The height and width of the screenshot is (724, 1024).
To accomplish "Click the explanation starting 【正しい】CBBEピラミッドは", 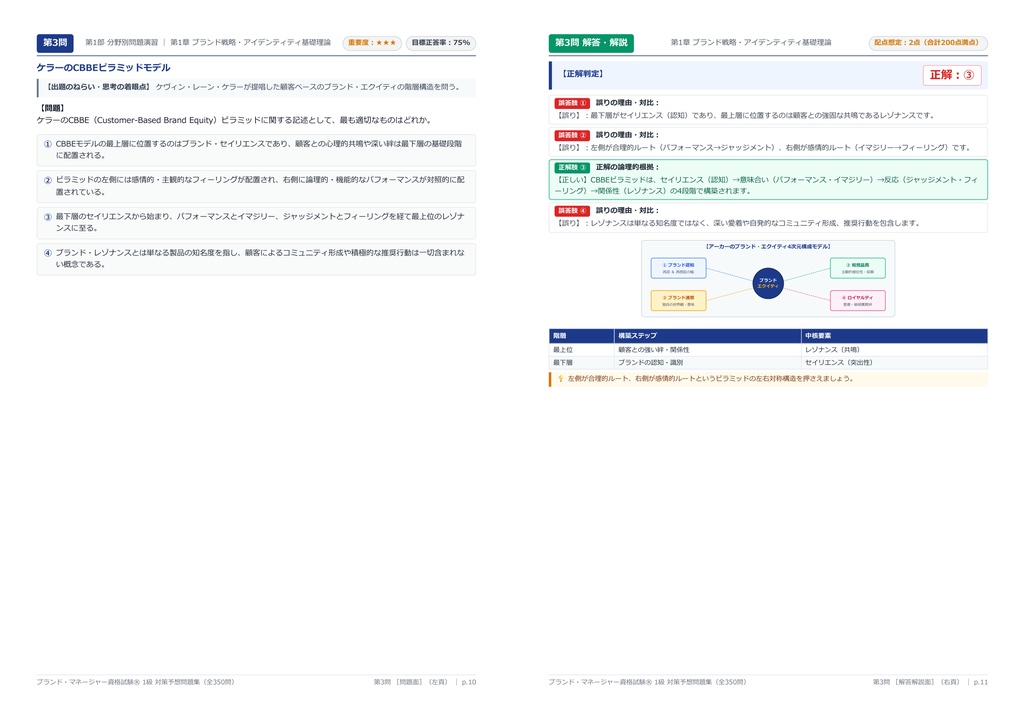I will [x=766, y=185].
